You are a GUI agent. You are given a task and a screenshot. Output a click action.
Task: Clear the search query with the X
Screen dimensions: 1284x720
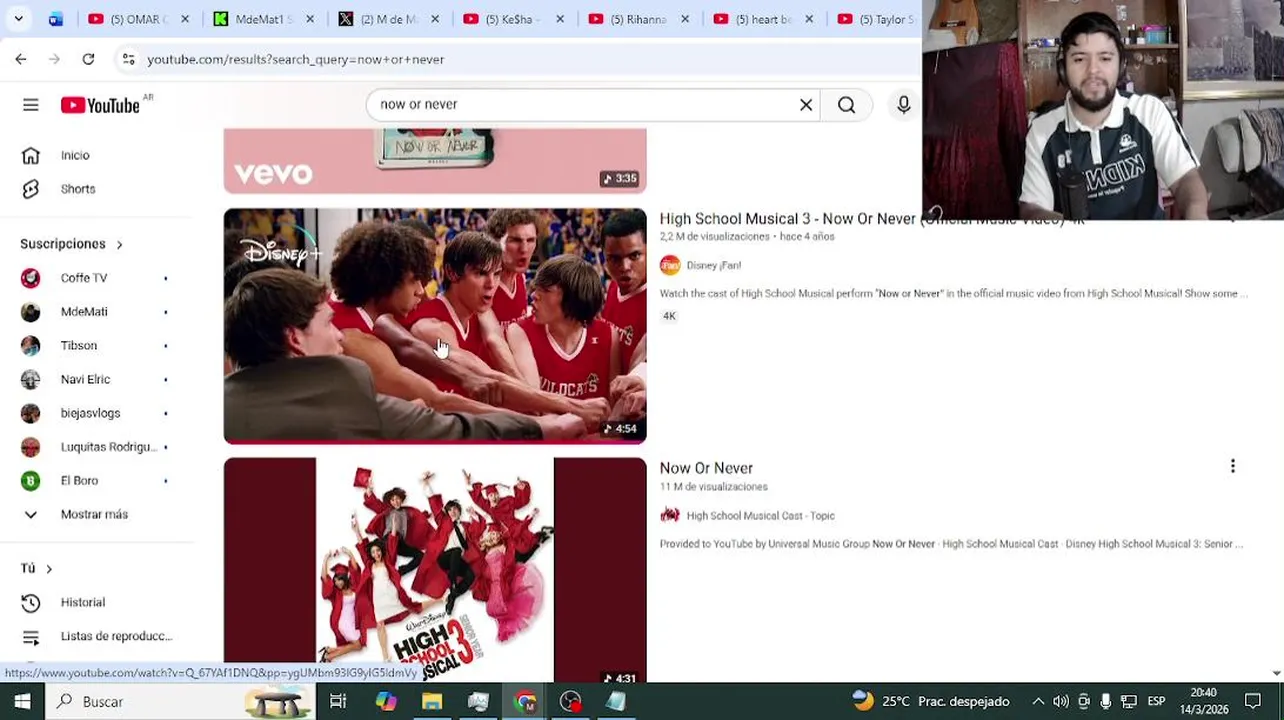(x=806, y=105)
